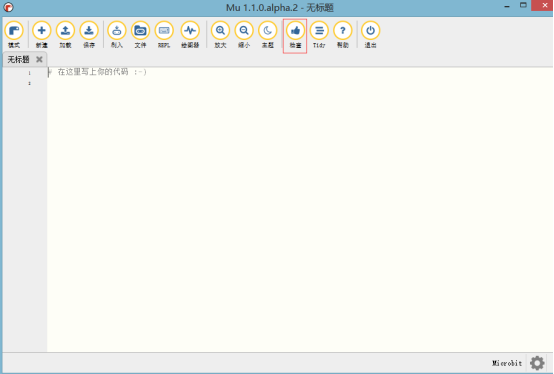Select the 无标题 editor tab
Screen dimensions: 554x374
click(18, 59)
